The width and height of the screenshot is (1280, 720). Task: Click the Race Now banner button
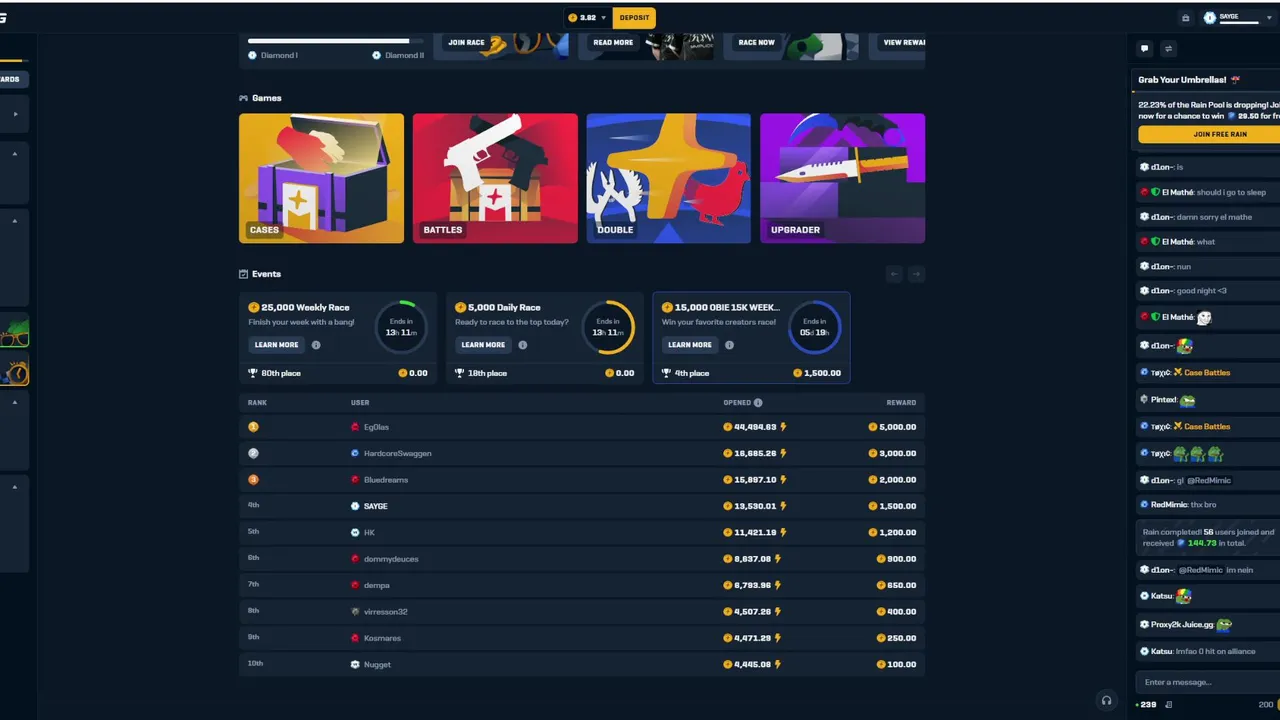[x=756, y=43]
